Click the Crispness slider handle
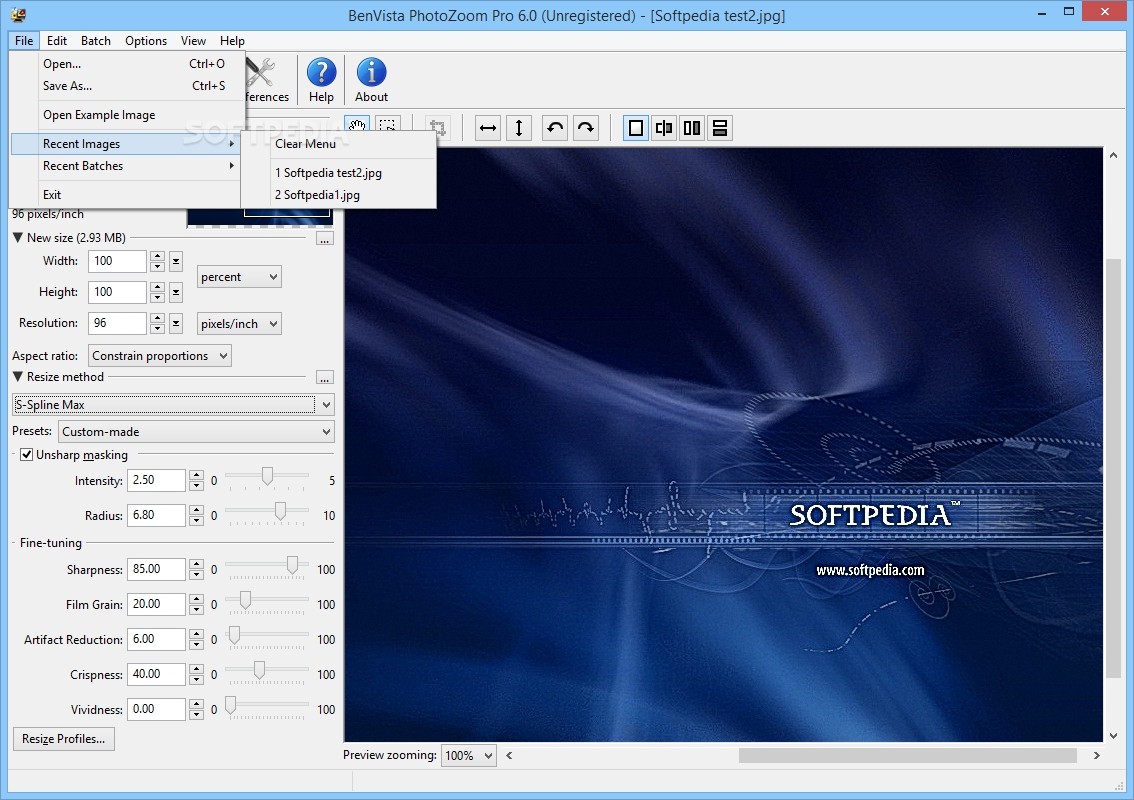Image resolution: width=1134 pixels, height=800 pixels. [x=259, y=670]
